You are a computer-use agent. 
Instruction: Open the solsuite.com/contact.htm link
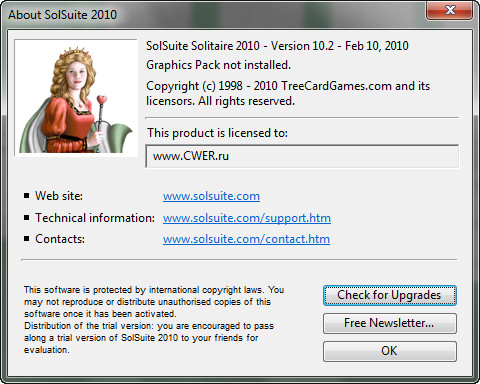[246, 239]
